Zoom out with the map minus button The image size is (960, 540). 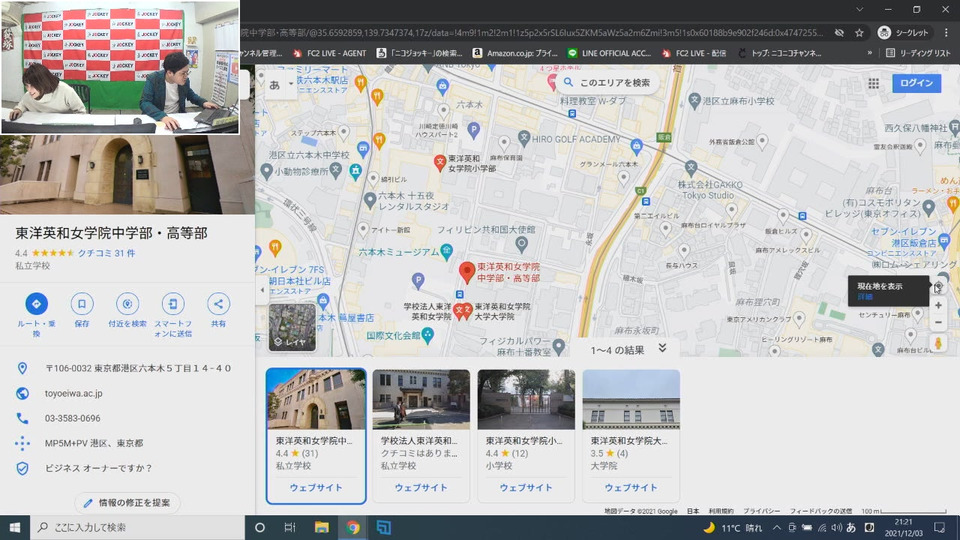pos(938,322)
